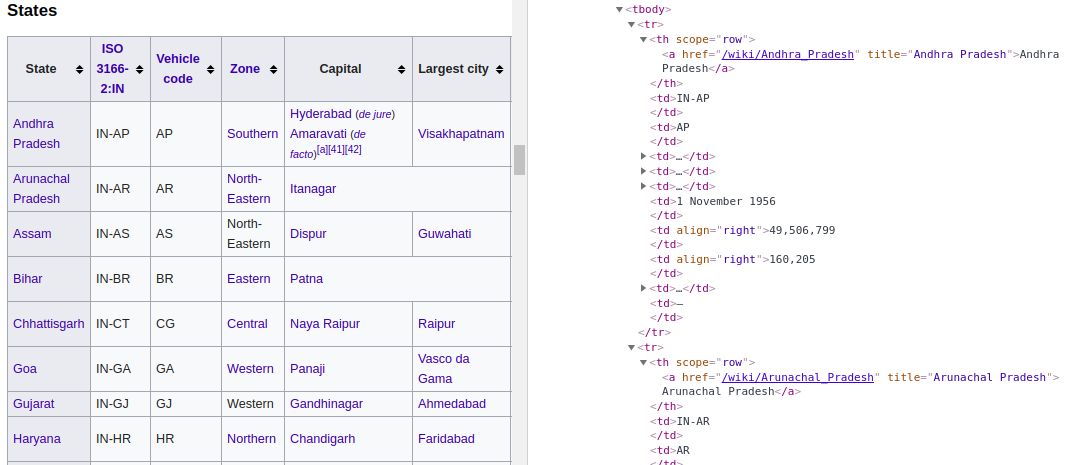
Task: Open the Gandhinagar link
Action: (326, 404)
